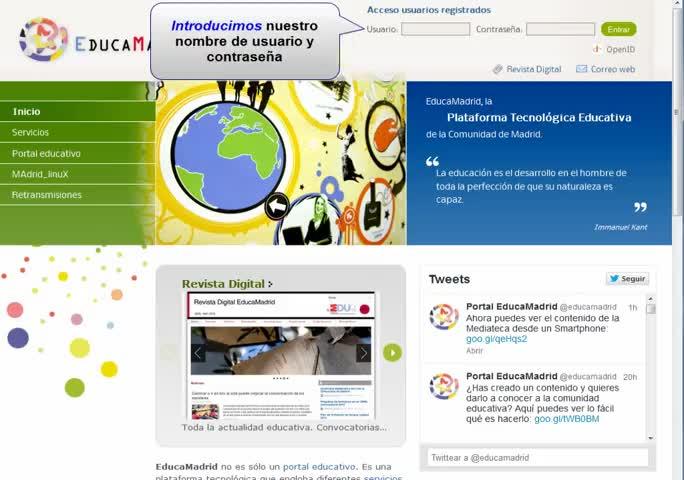Open Correo web link
The height and width of the screenshot is (480, 684).
click(x=612, y=69)
